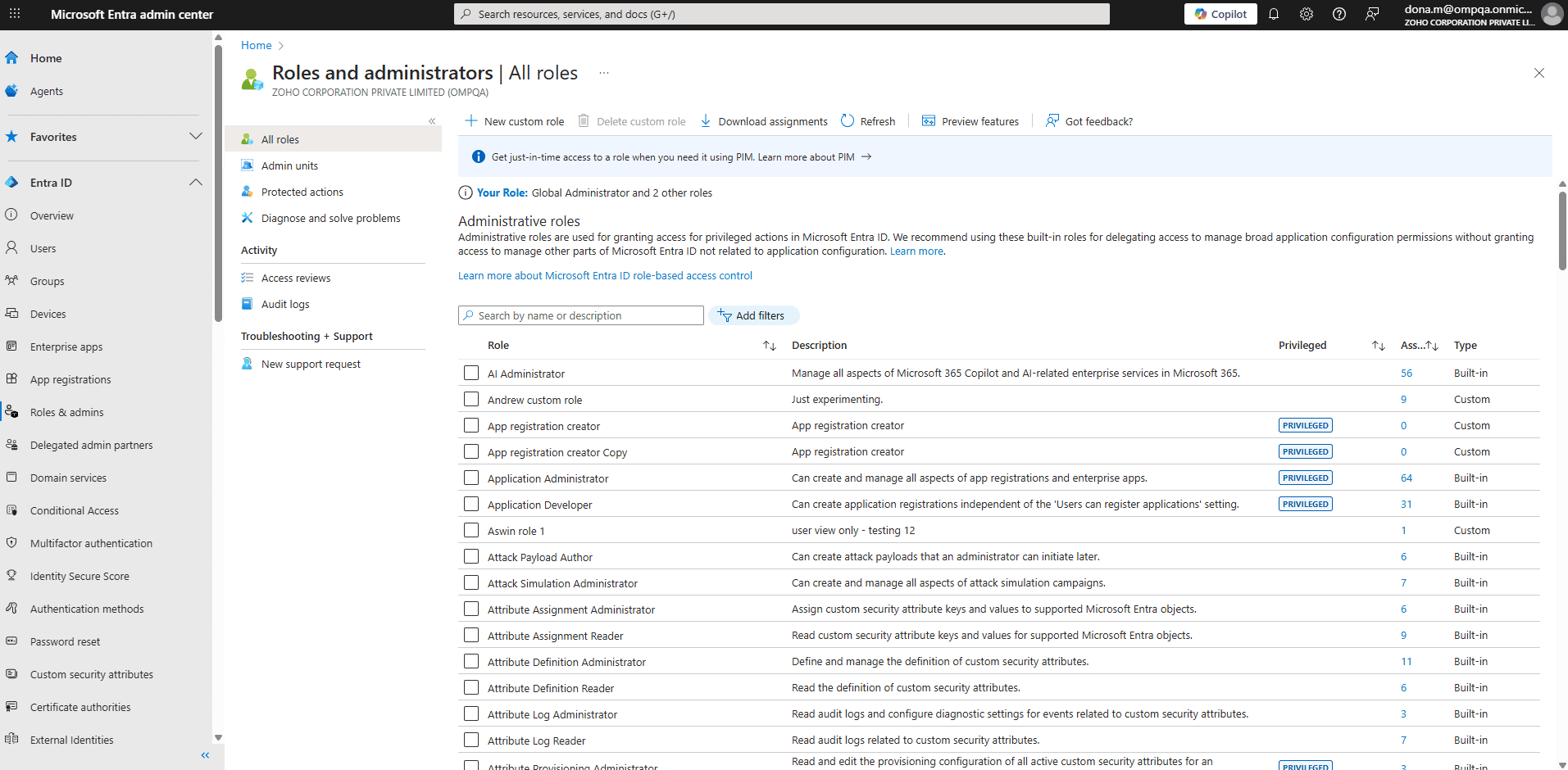The height and width of the screenshot is (770, 1568).
Task: Collapse the Entra ID section
Action: point(196,182)
